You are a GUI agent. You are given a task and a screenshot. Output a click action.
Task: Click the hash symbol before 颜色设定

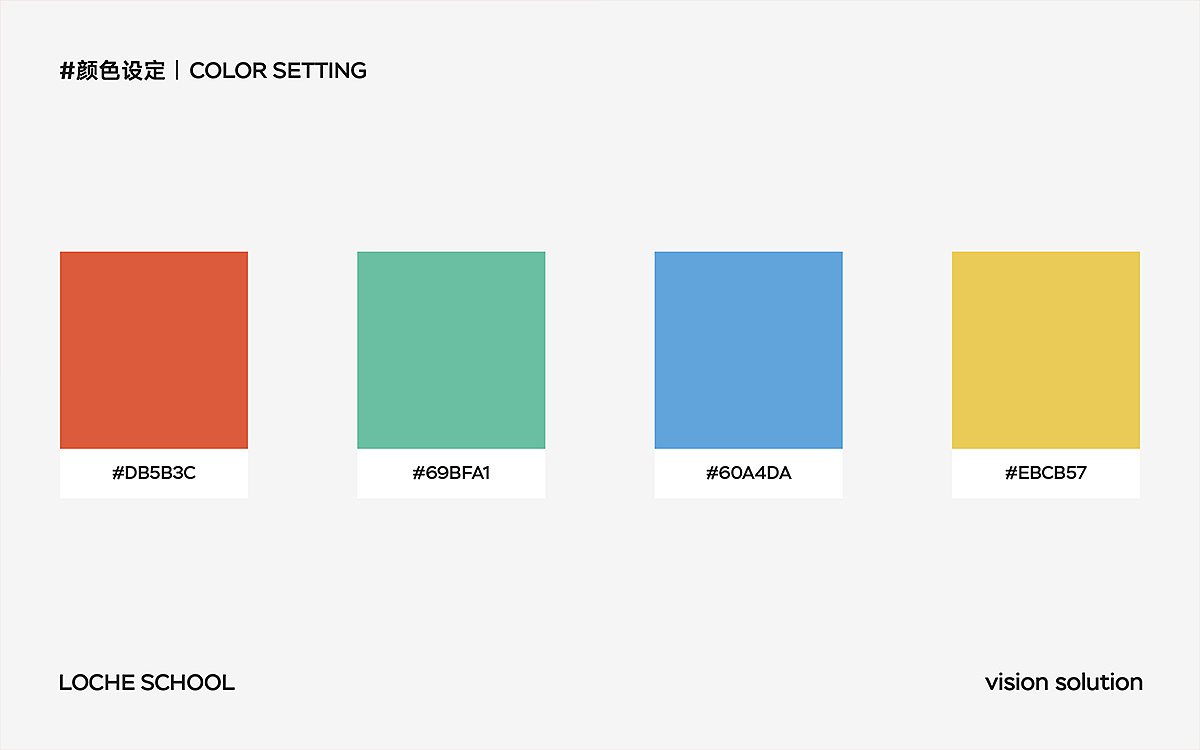[x=67, y=71]
